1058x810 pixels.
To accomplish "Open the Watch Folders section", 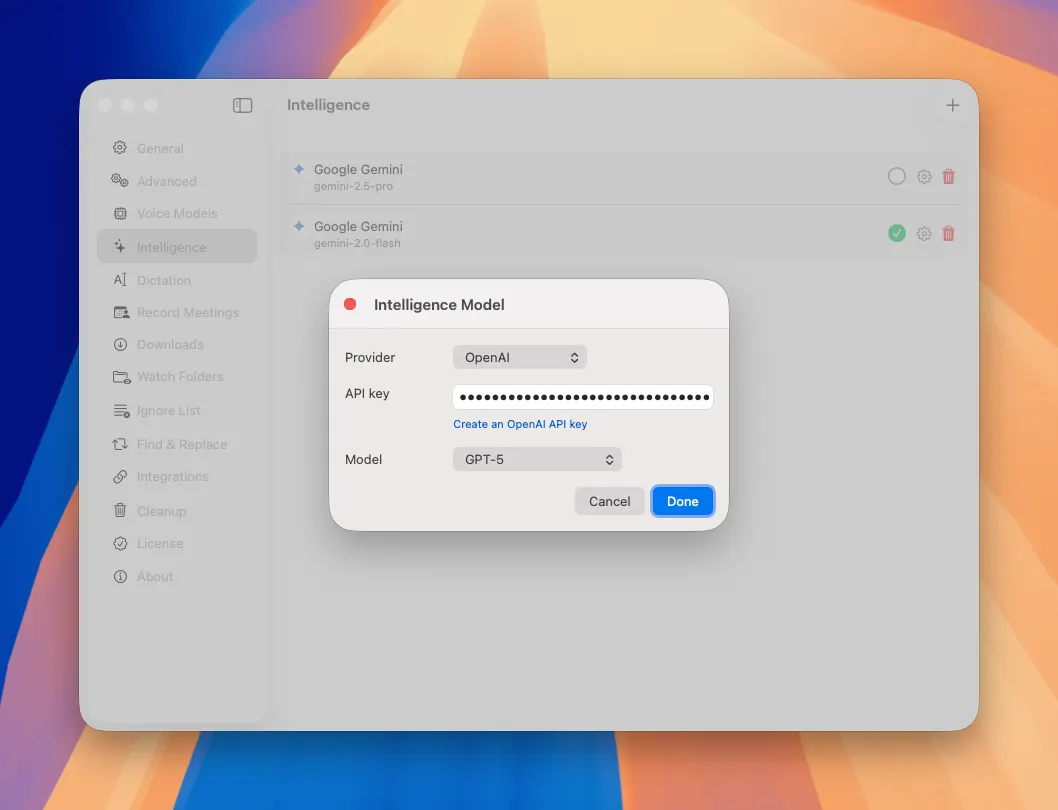I will pos(177,377).
